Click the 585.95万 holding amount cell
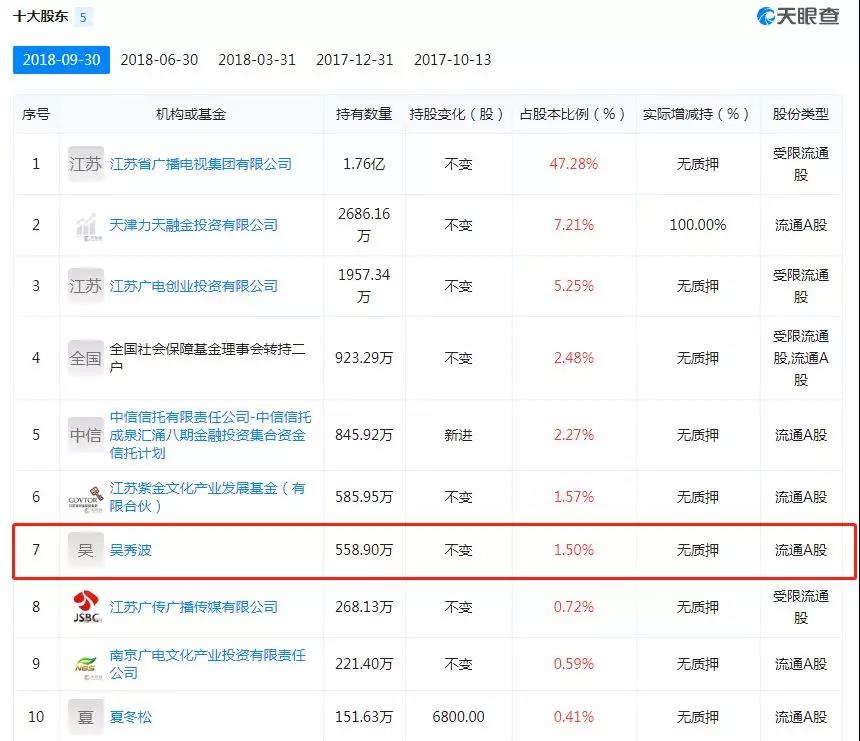This screenshot has height=741, width=860. 364,497
